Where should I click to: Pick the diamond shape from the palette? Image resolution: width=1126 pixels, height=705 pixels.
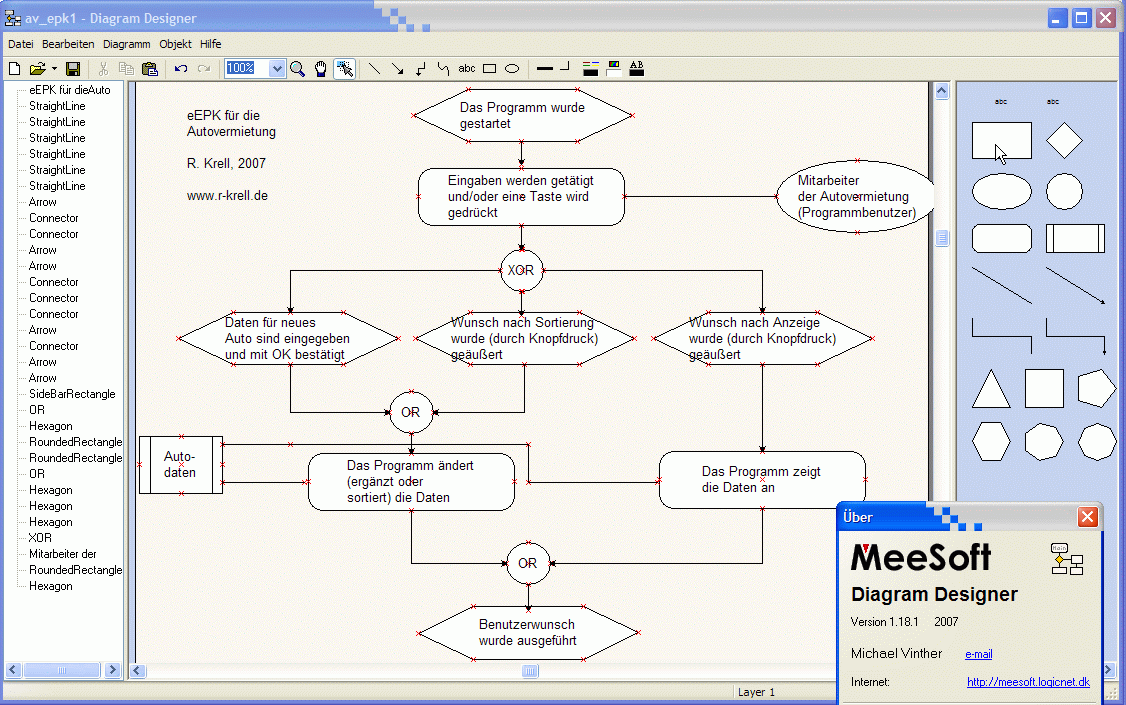tap(1064, 141)
